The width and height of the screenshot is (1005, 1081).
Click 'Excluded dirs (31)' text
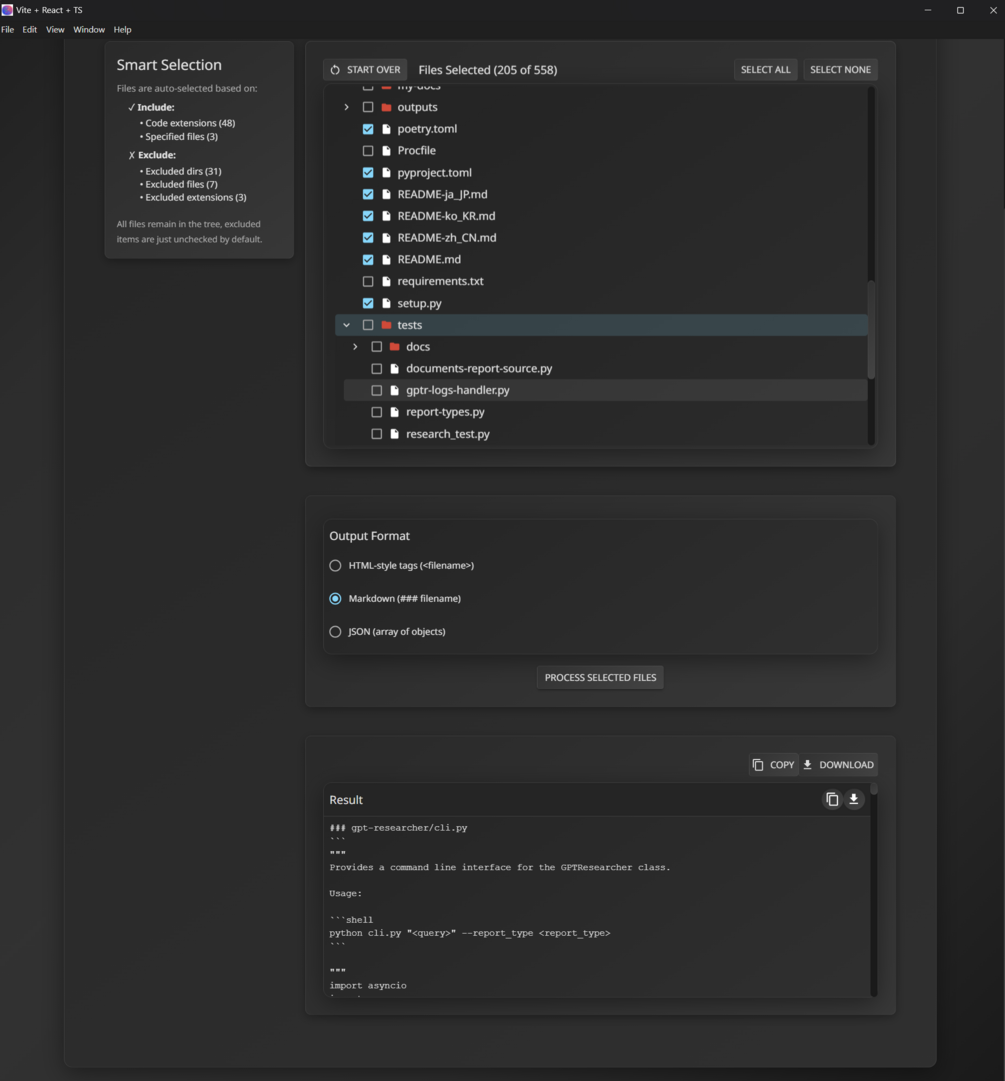[183, 171]
